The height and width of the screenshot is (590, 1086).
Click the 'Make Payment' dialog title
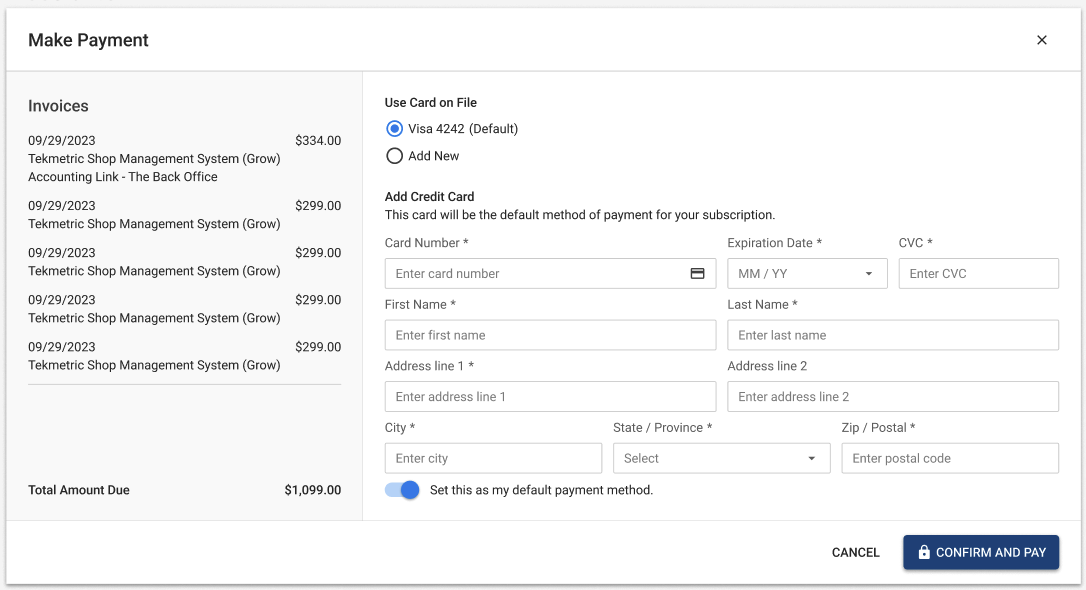coord(88,40)
